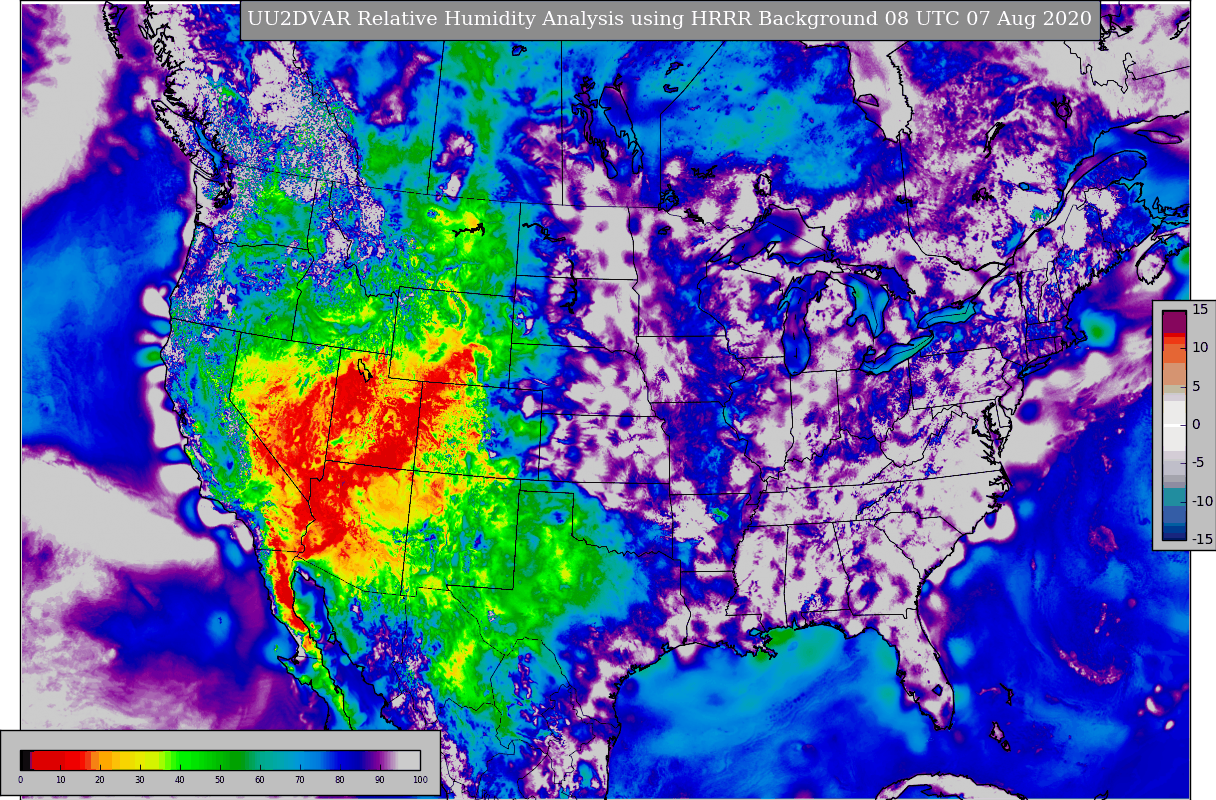Select the "-15" label on right colorbar

pyautogui.click(x=1202, y=539)
